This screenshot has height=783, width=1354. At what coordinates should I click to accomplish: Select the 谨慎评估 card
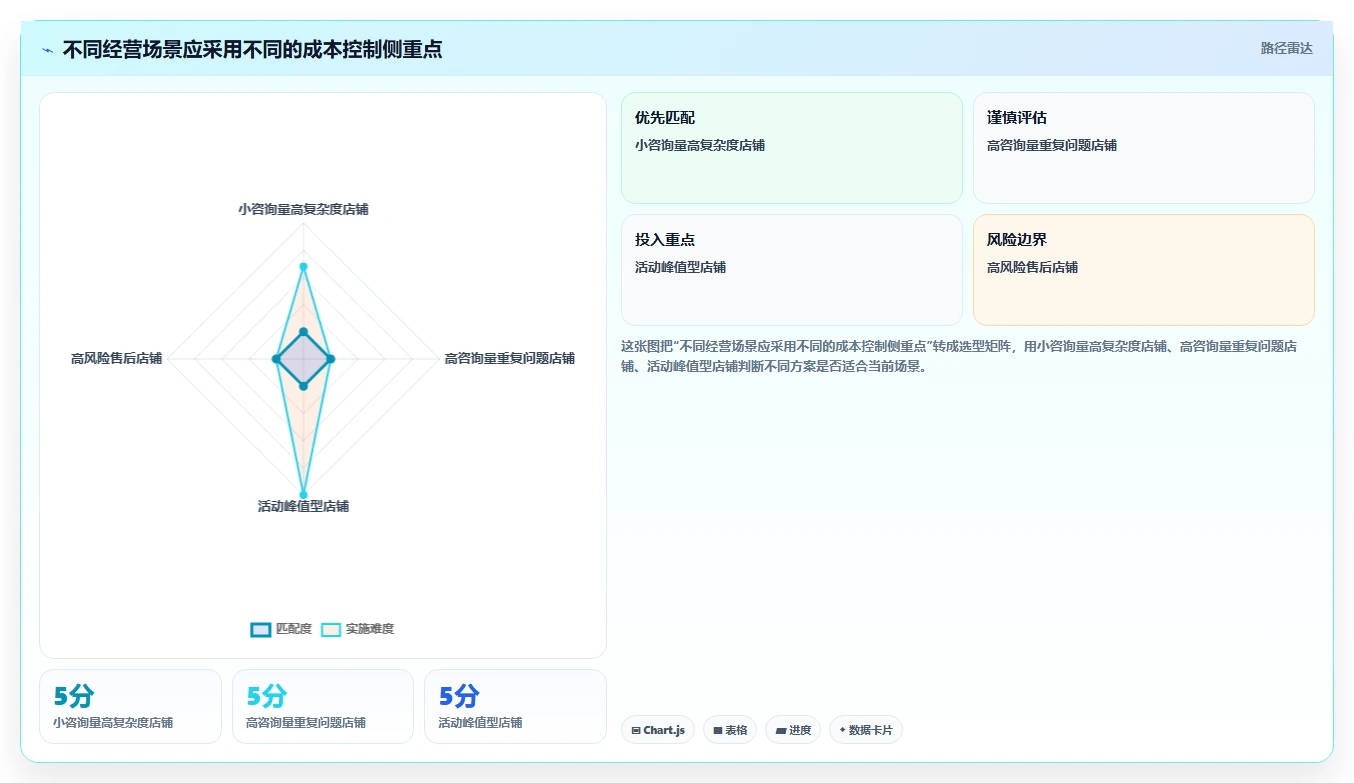(x=1143, y=148)
